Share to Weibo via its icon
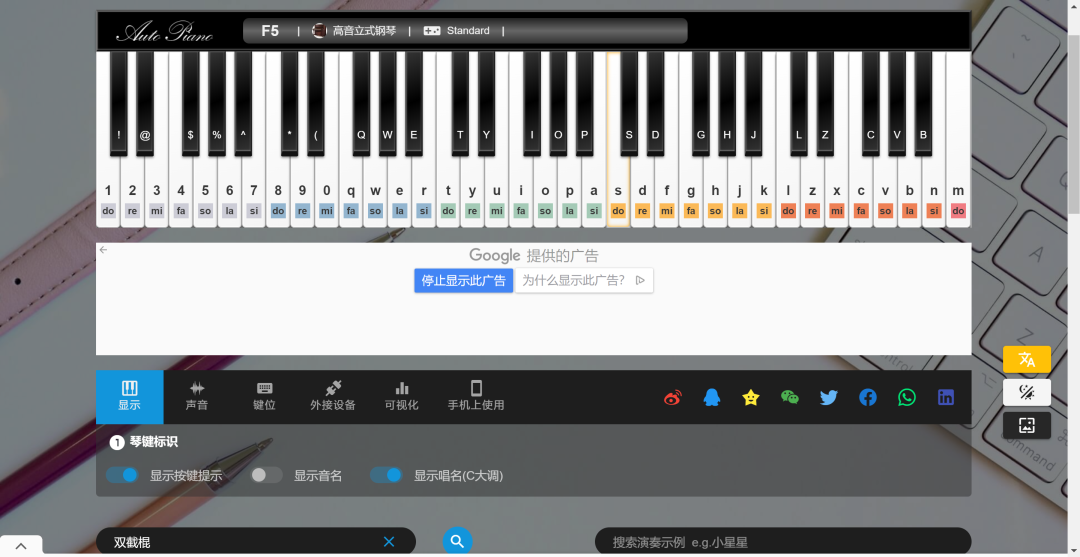 [x=672, y=397]
